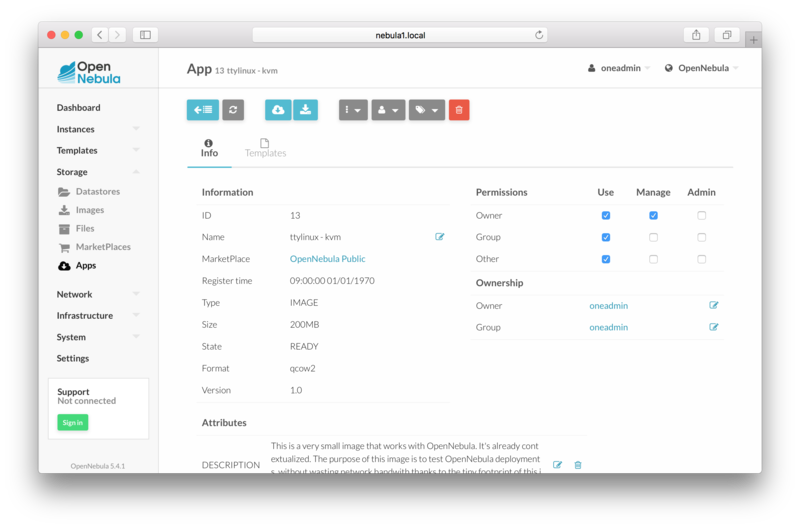Open the labels tag dropdown
800x528 pixels.
[x=426, y=110]
